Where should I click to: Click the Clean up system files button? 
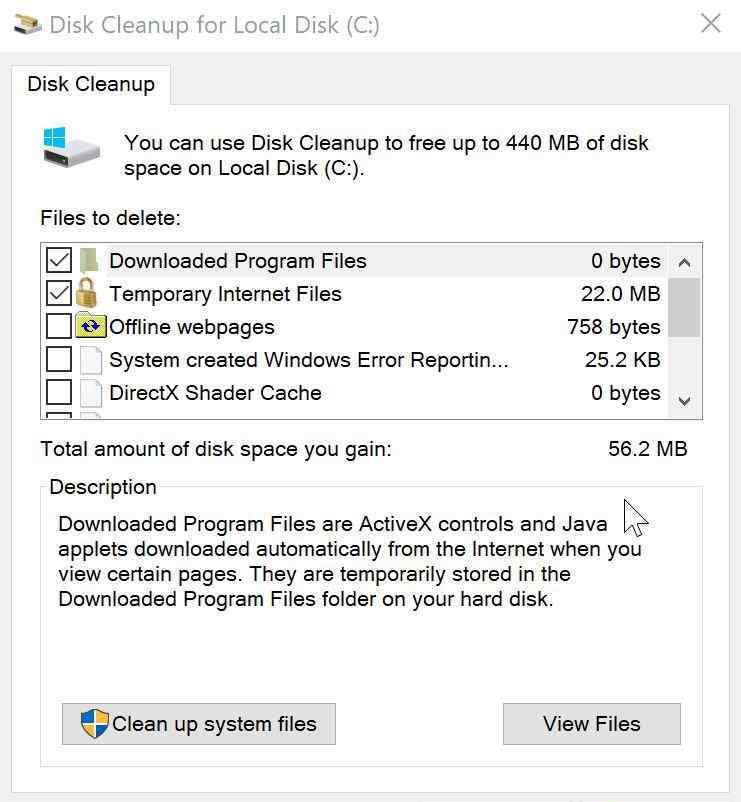tap(199, 724)
